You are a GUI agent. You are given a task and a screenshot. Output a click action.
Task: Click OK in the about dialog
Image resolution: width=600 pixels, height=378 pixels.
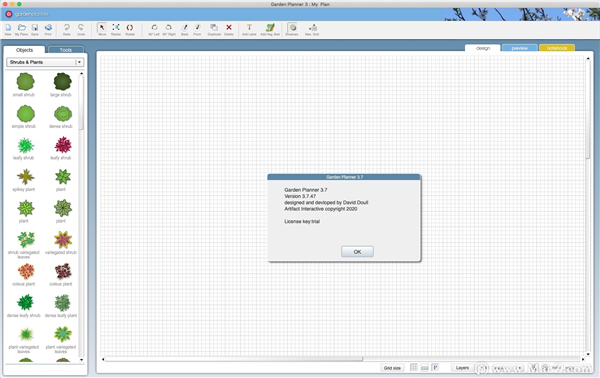coord(357,252)
